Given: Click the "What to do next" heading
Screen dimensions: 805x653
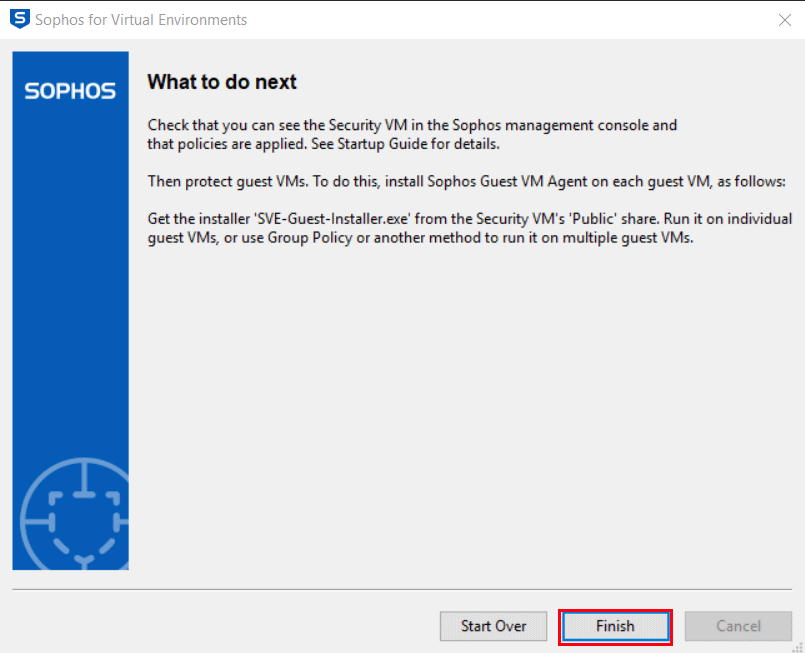Looking at the screenshot, I should tap(222, 82).
